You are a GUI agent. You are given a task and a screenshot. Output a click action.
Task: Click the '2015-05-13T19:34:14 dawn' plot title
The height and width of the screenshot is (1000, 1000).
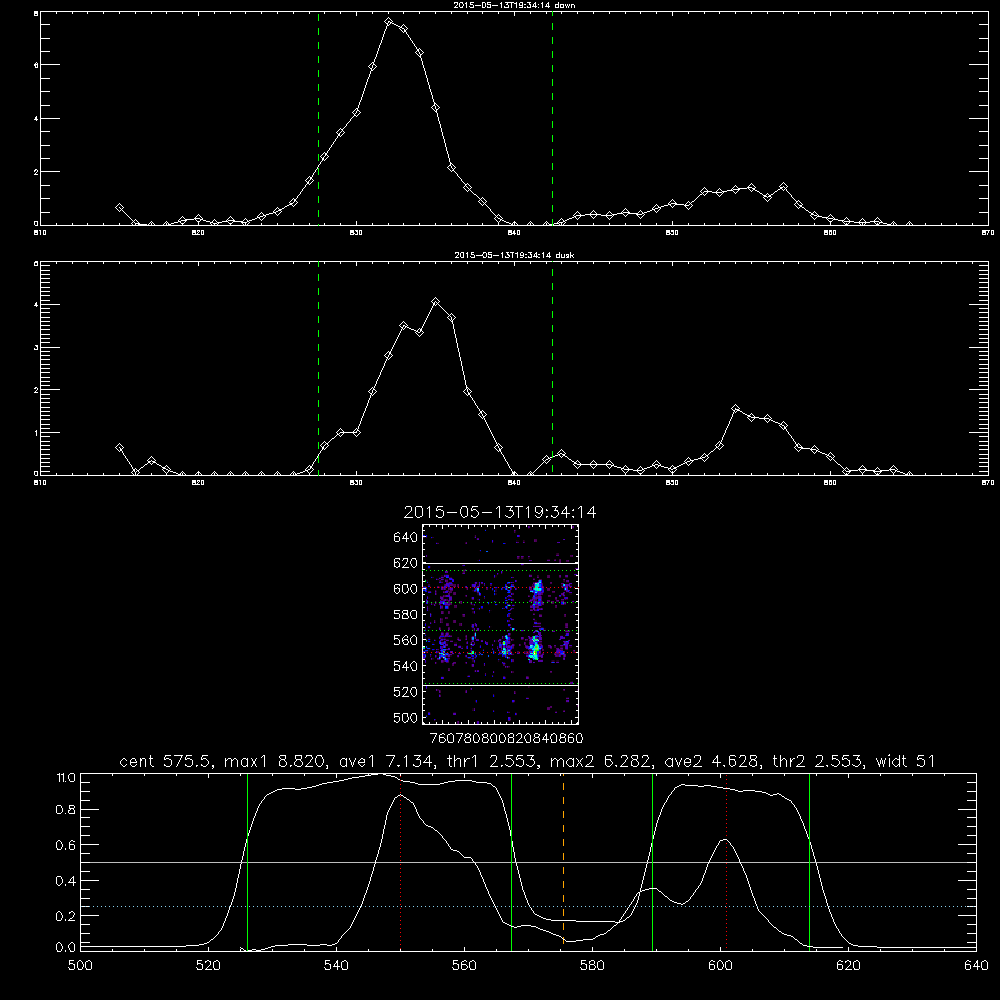[514, 5]
